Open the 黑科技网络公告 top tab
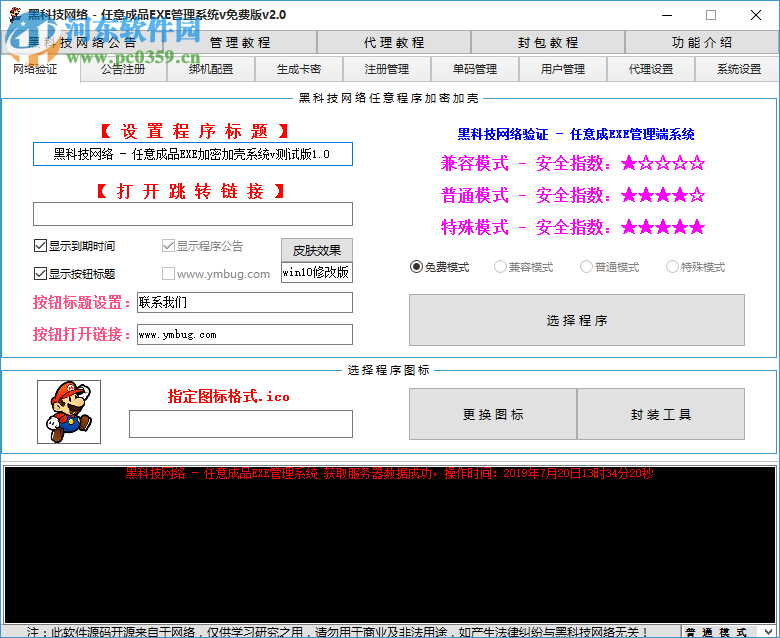The height and width of the screenshot is (638, 780). (x=82, y=42)
